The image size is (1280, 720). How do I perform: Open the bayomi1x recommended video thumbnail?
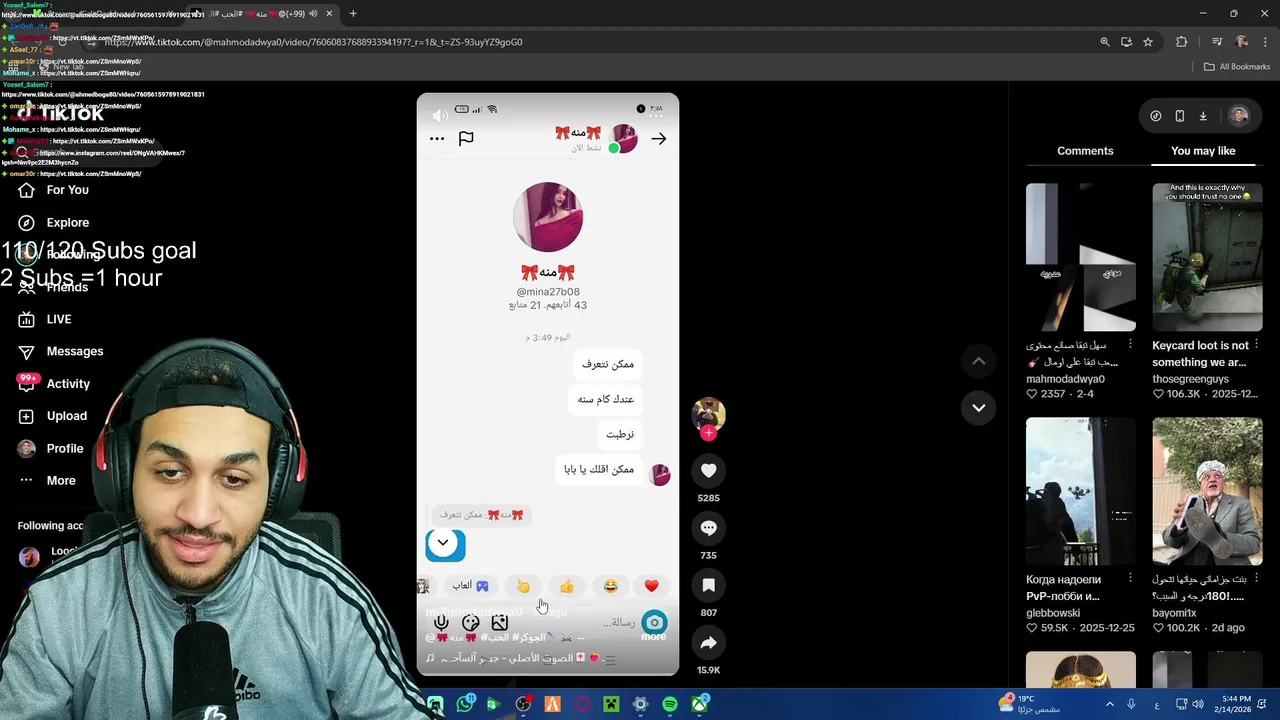(x=1207, y=492)
